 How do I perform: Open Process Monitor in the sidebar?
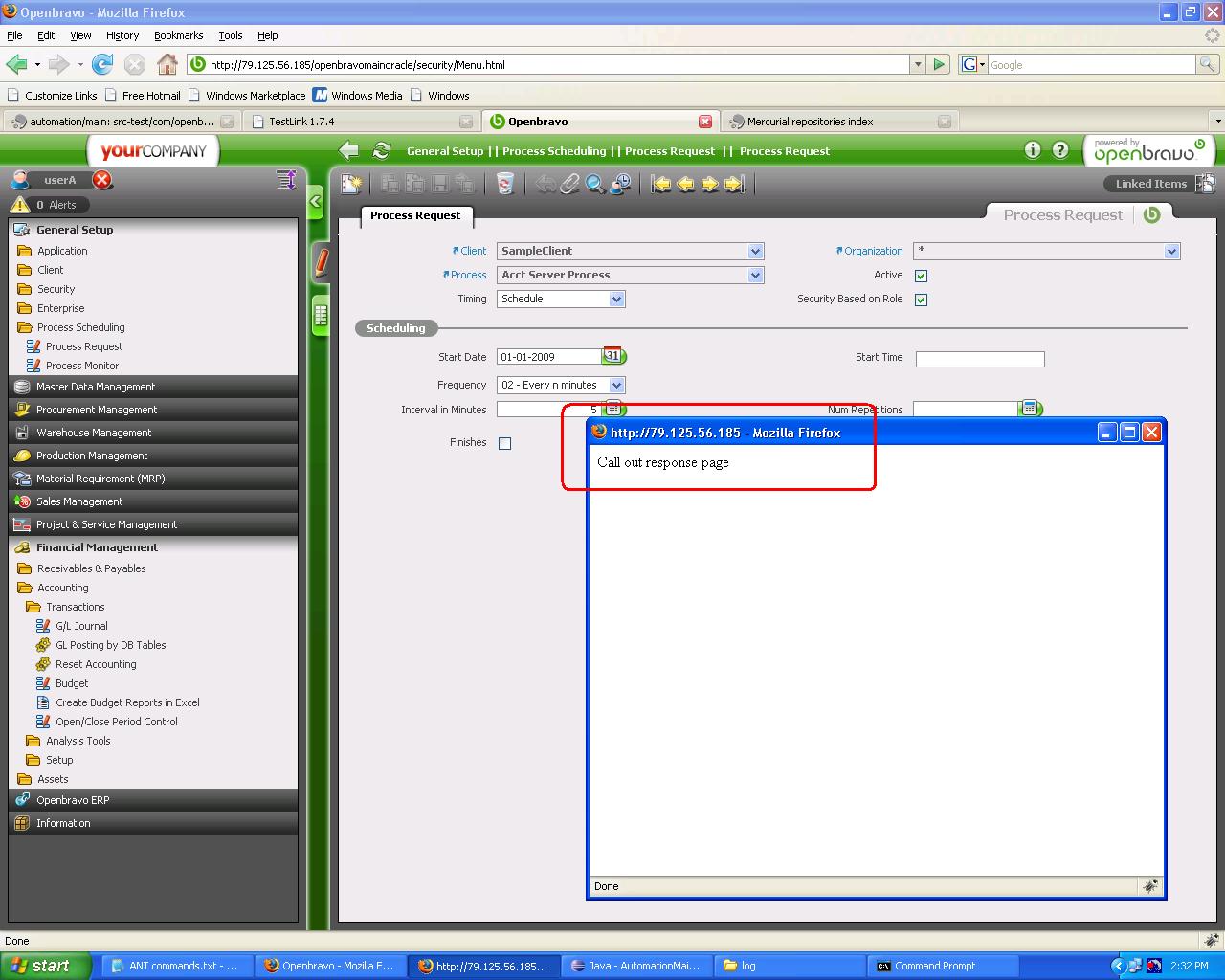82,366
